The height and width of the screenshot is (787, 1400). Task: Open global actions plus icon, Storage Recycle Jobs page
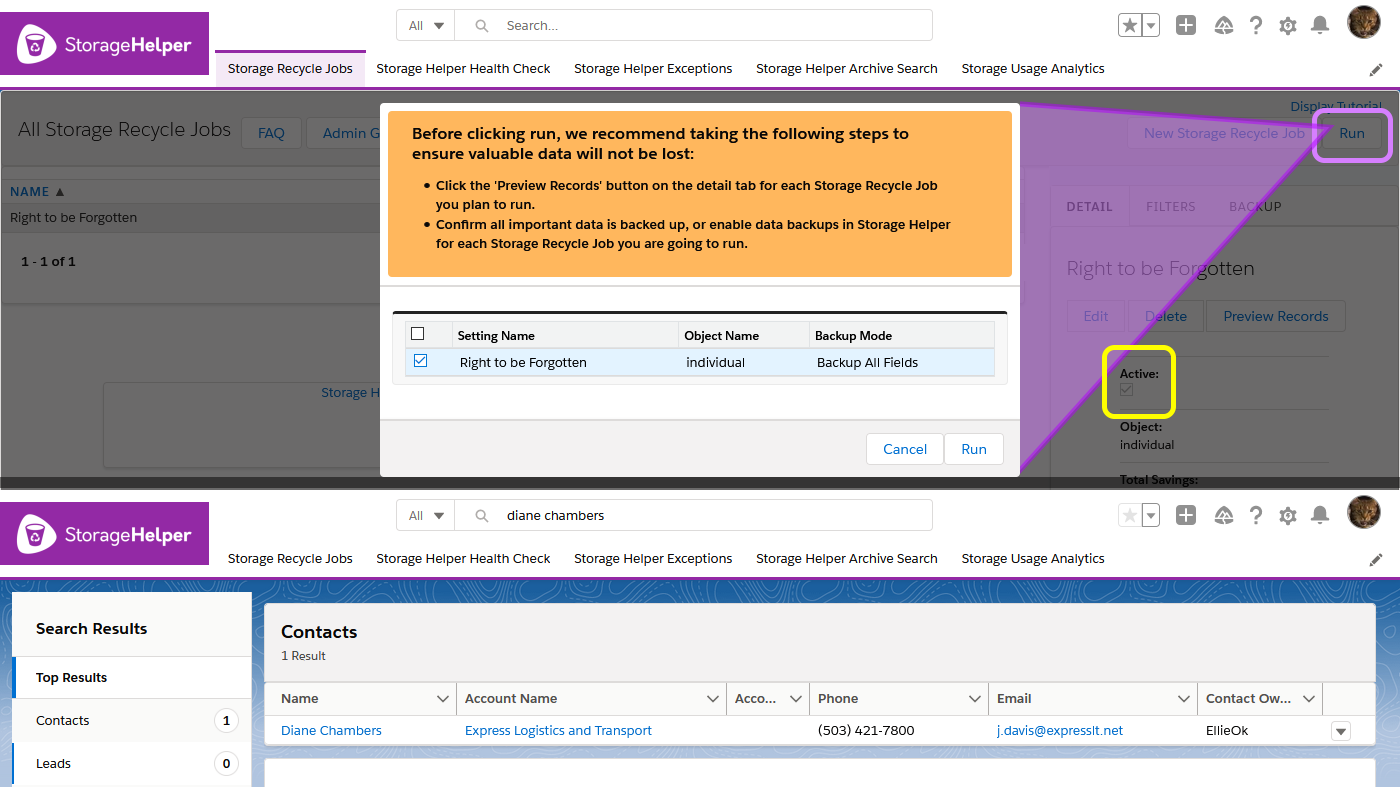coord(1186,26)
